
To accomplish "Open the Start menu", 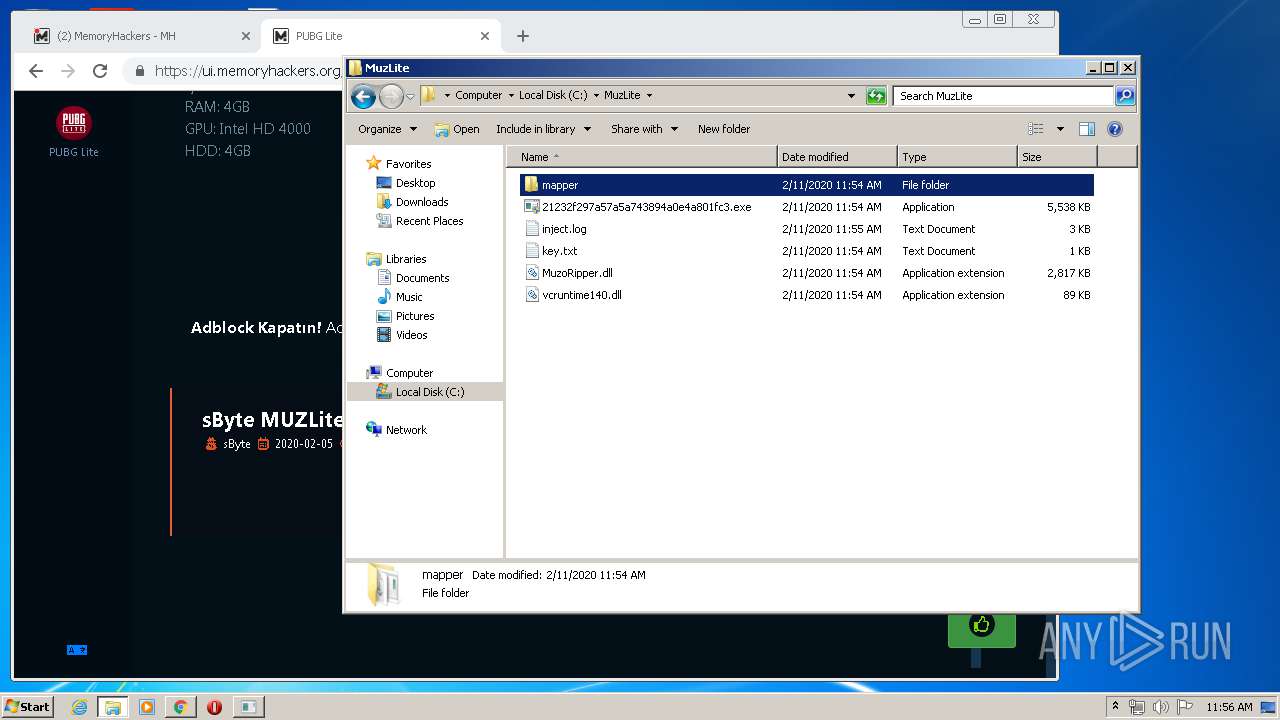I will coord(27,706).
